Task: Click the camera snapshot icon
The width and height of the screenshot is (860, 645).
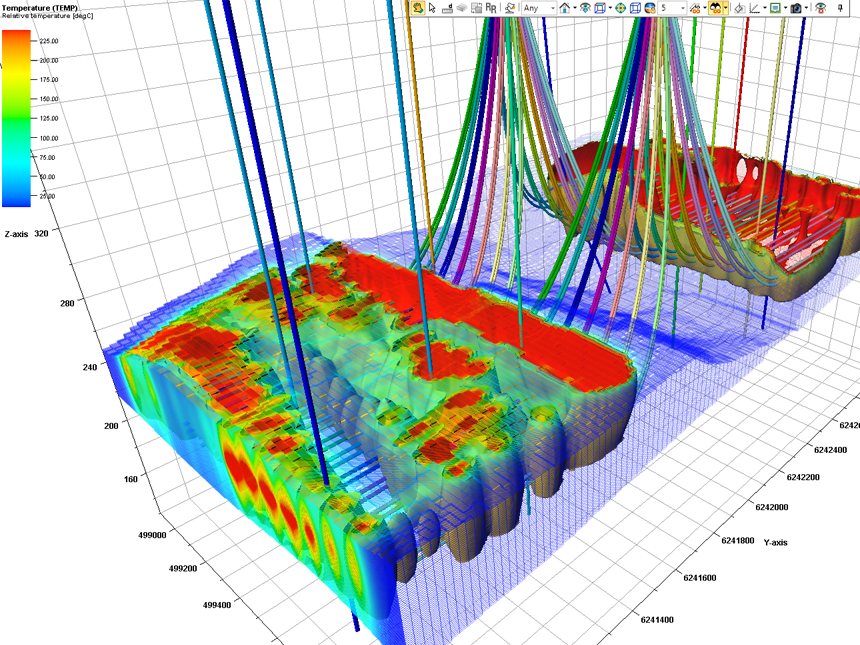Action: pos(796,8)
